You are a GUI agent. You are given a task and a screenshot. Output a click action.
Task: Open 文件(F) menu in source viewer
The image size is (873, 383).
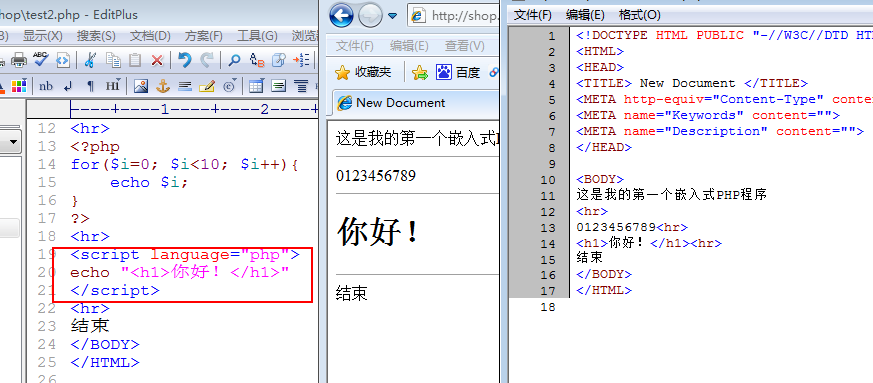(x=532, y=15)
